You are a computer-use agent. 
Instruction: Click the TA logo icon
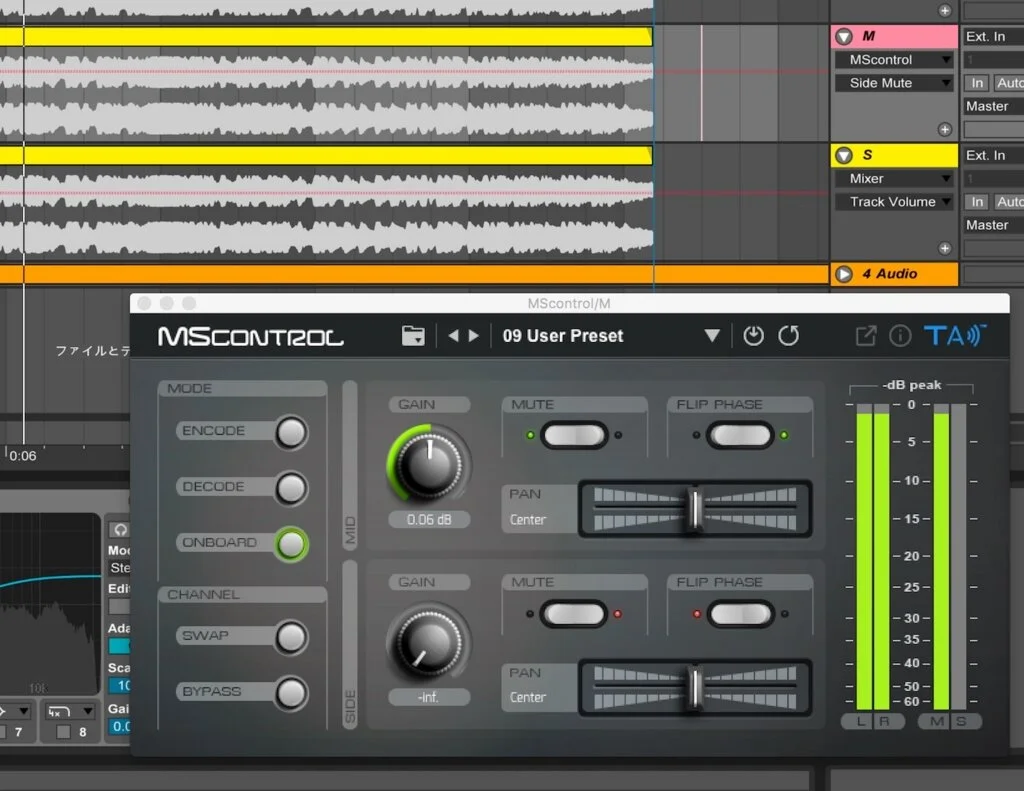(x=955, y=336)
